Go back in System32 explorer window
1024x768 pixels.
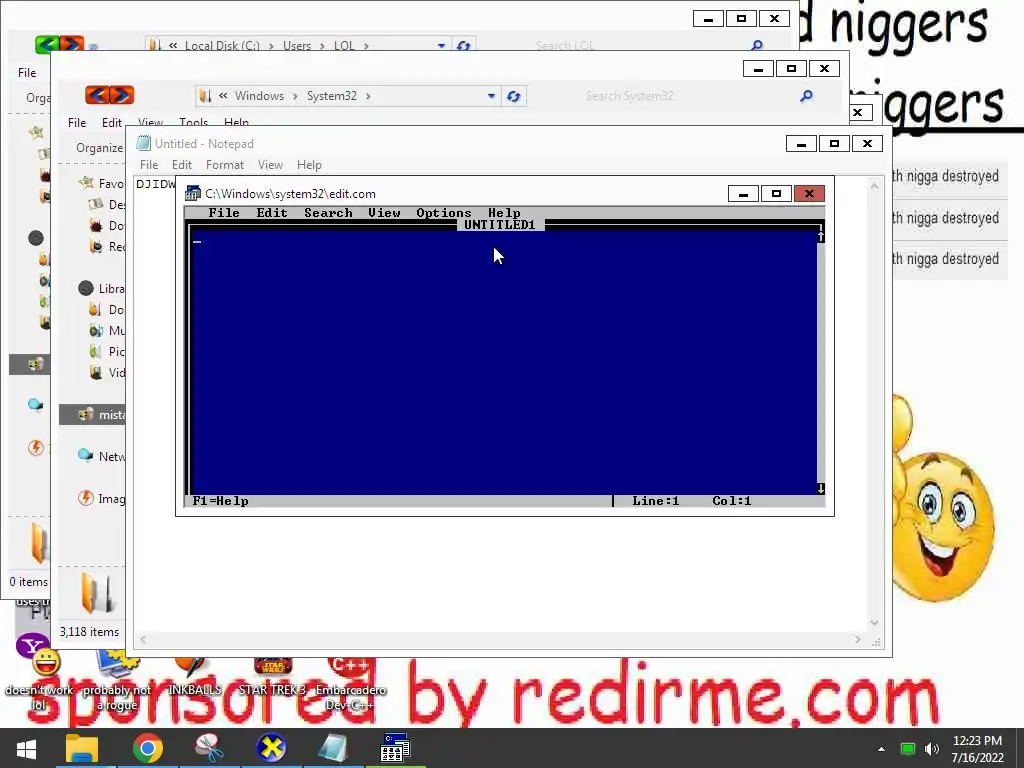click(x=97, y=95)
